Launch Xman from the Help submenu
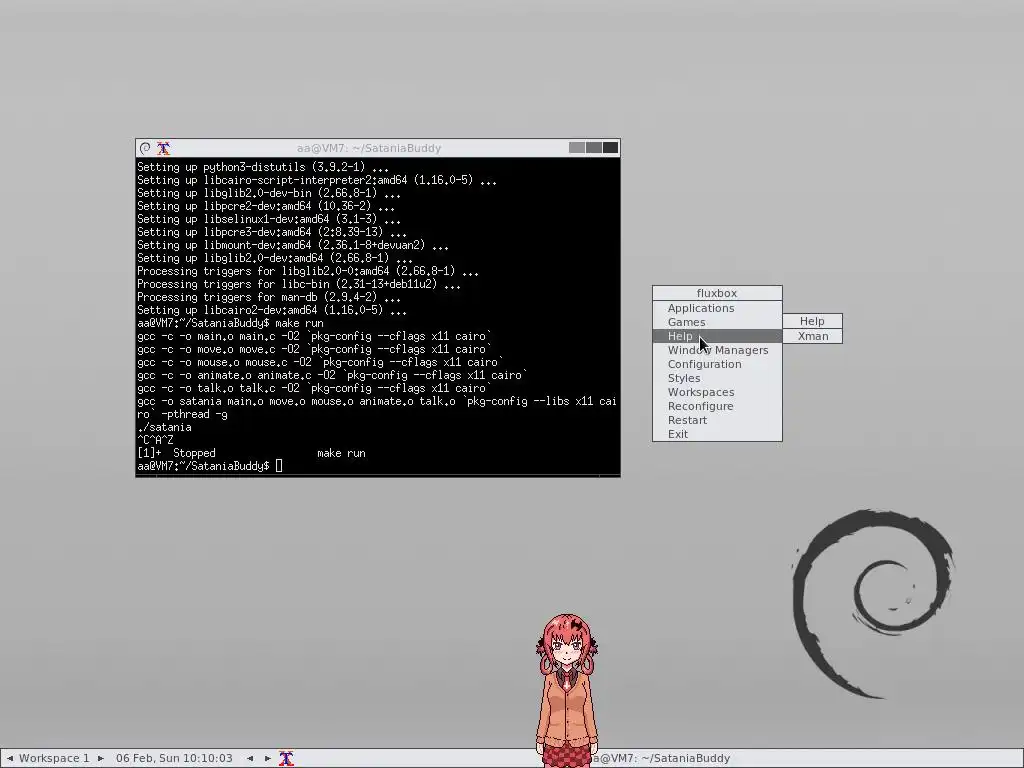 [x=812, y=336]
